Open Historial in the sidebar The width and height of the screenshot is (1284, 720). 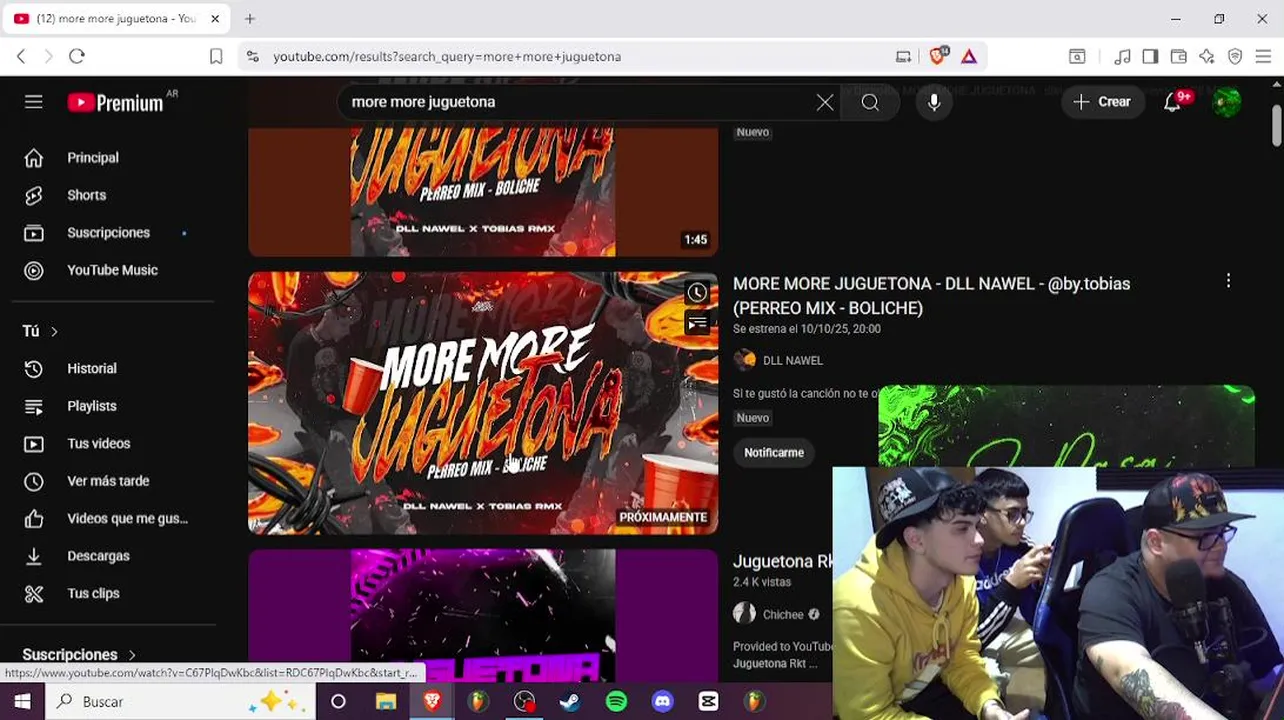[91, 369]
